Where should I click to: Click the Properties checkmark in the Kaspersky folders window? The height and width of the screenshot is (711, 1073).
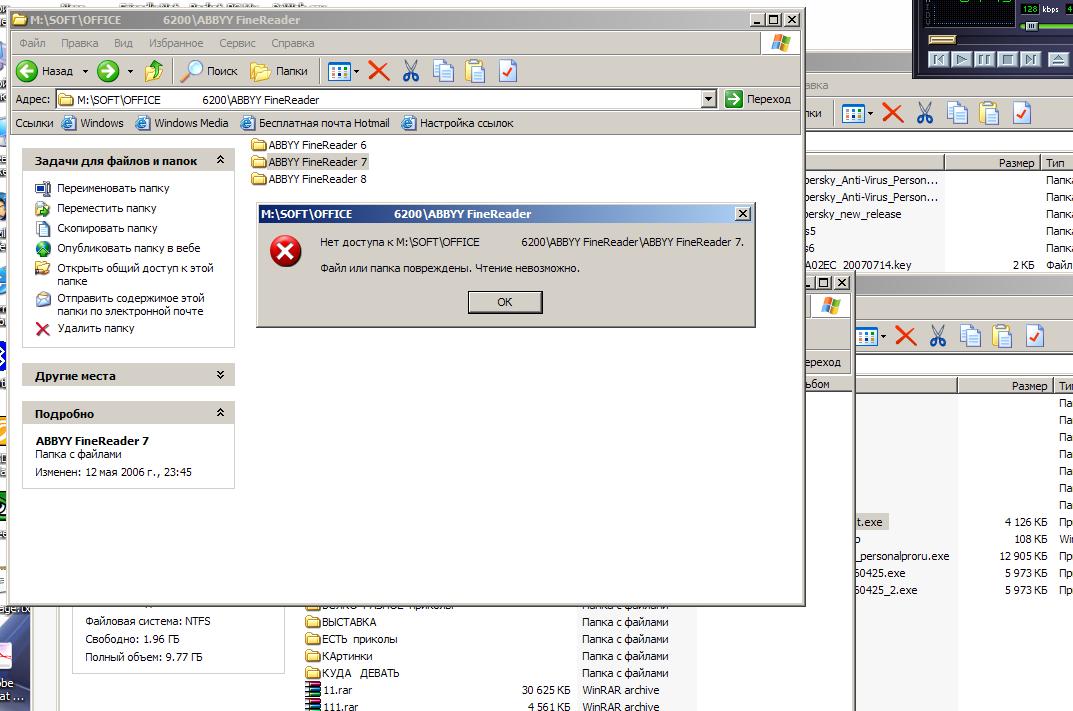(1022, 113)
